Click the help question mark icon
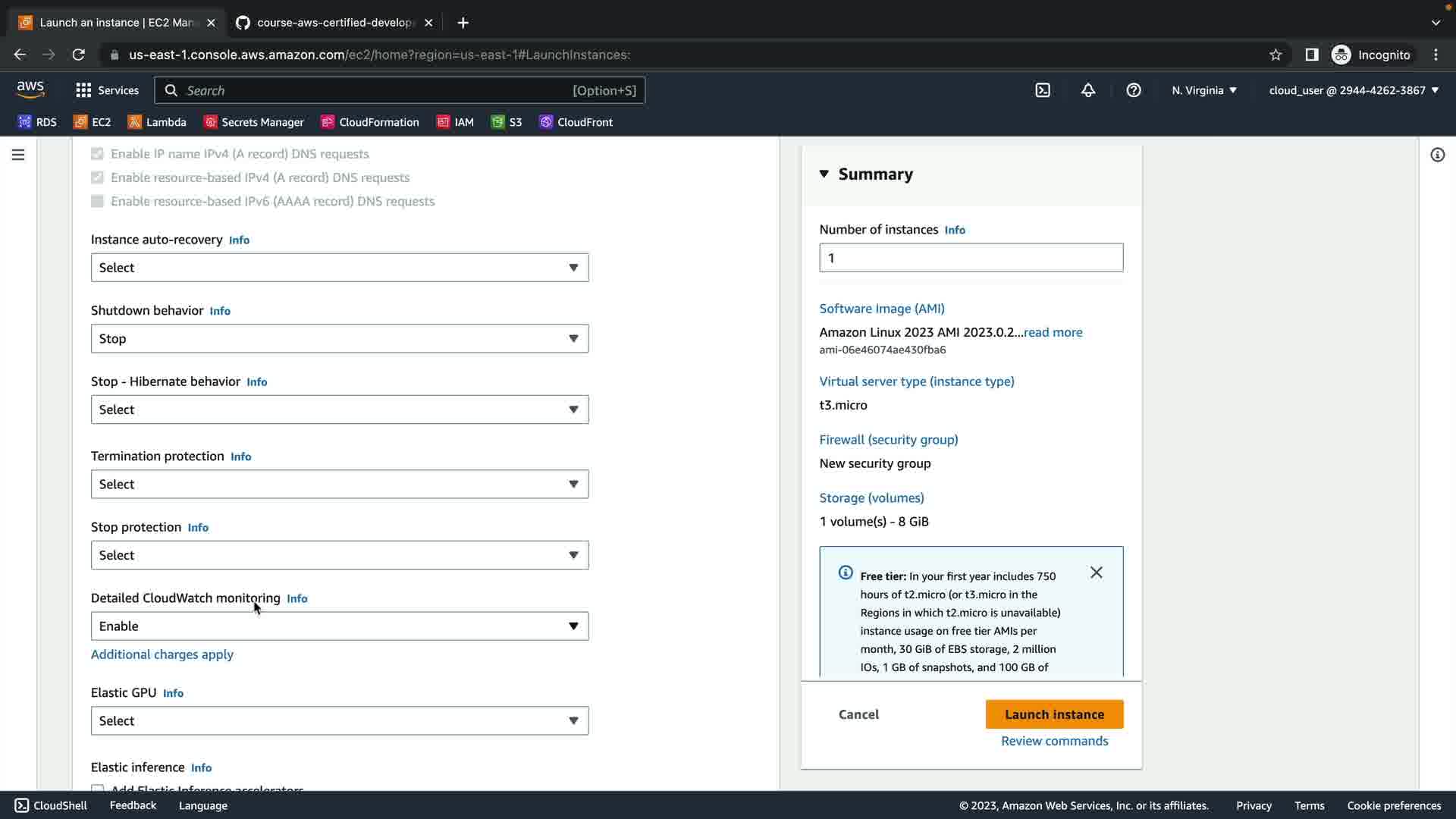The height and width of the screenshot is (819, 1456). (x=1134, y=90)
